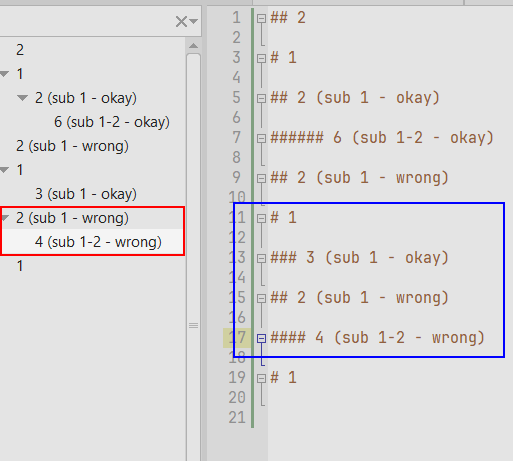Click line number 6 in the gutter

[x=237, y=118]
